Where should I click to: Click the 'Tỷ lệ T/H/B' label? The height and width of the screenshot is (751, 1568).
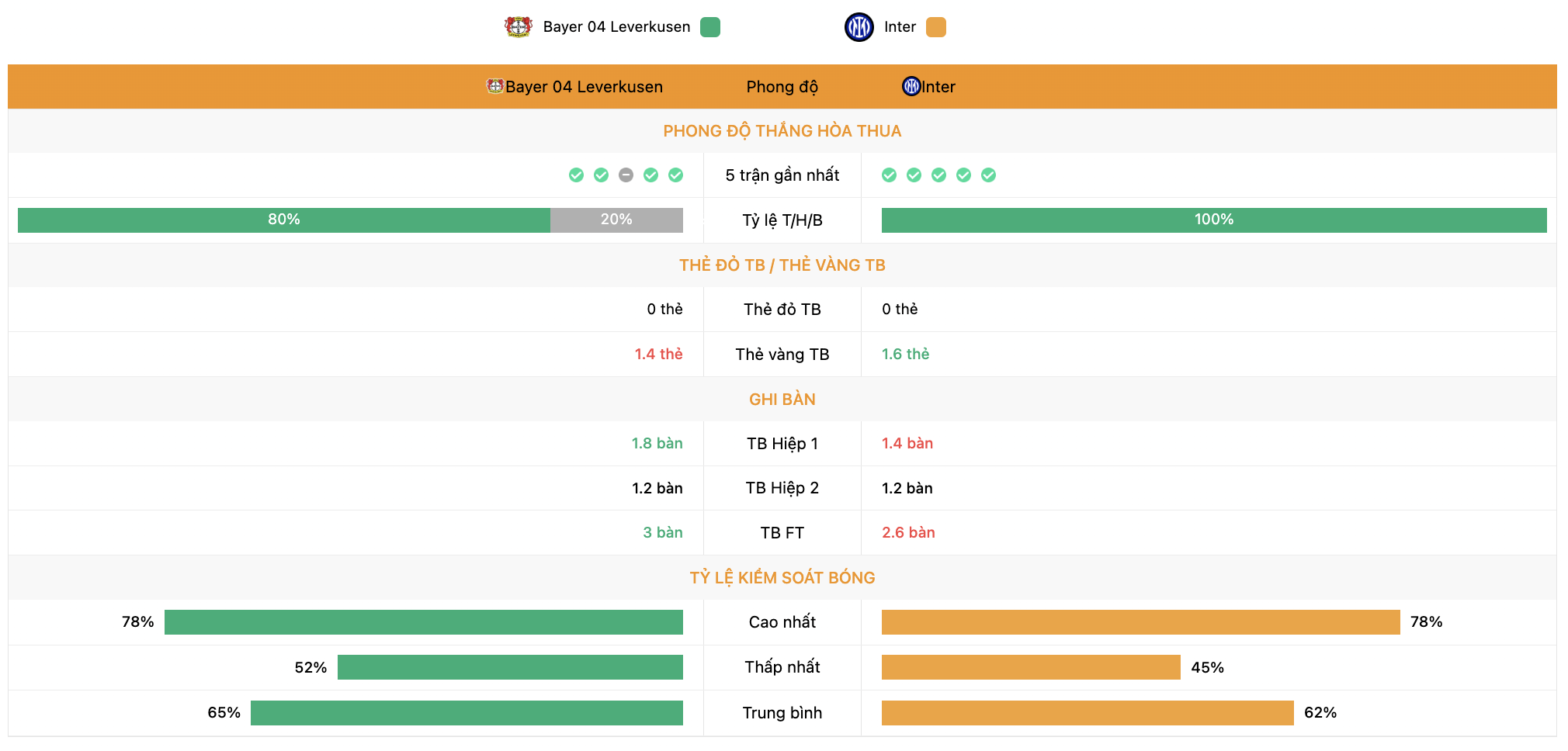(x=782, y=220)
